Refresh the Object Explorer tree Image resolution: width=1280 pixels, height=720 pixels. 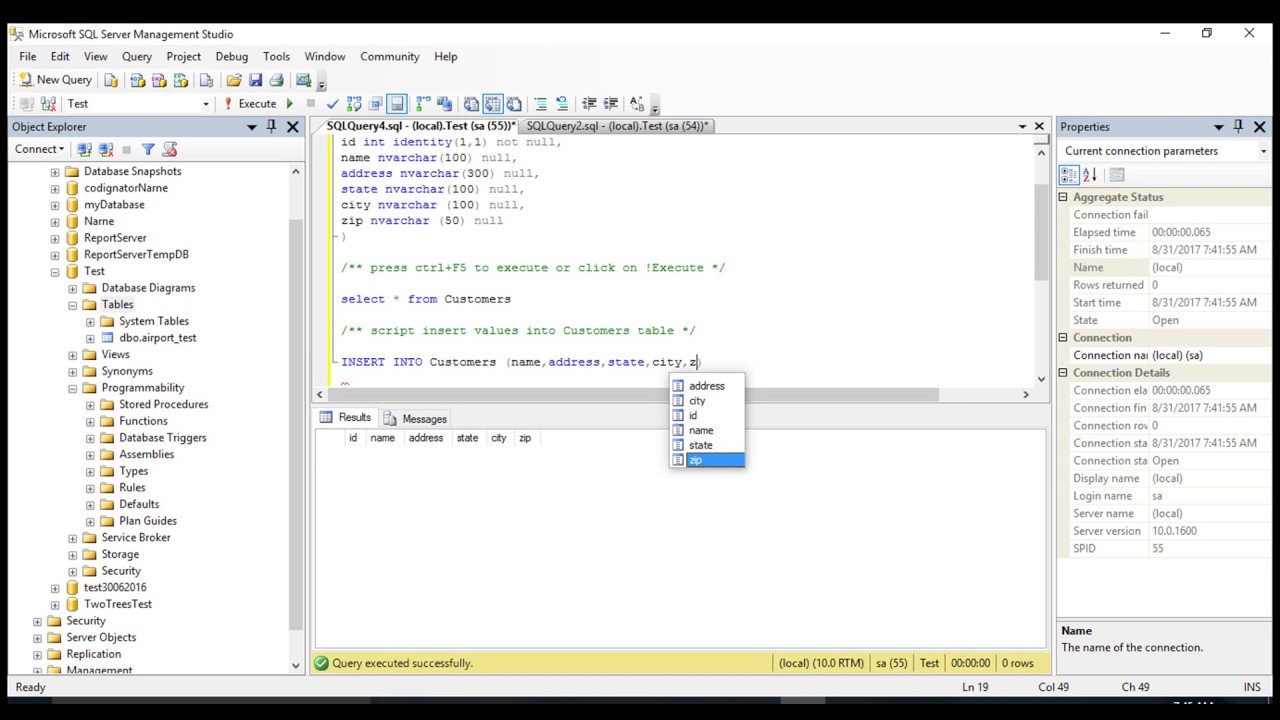[169, 149]
